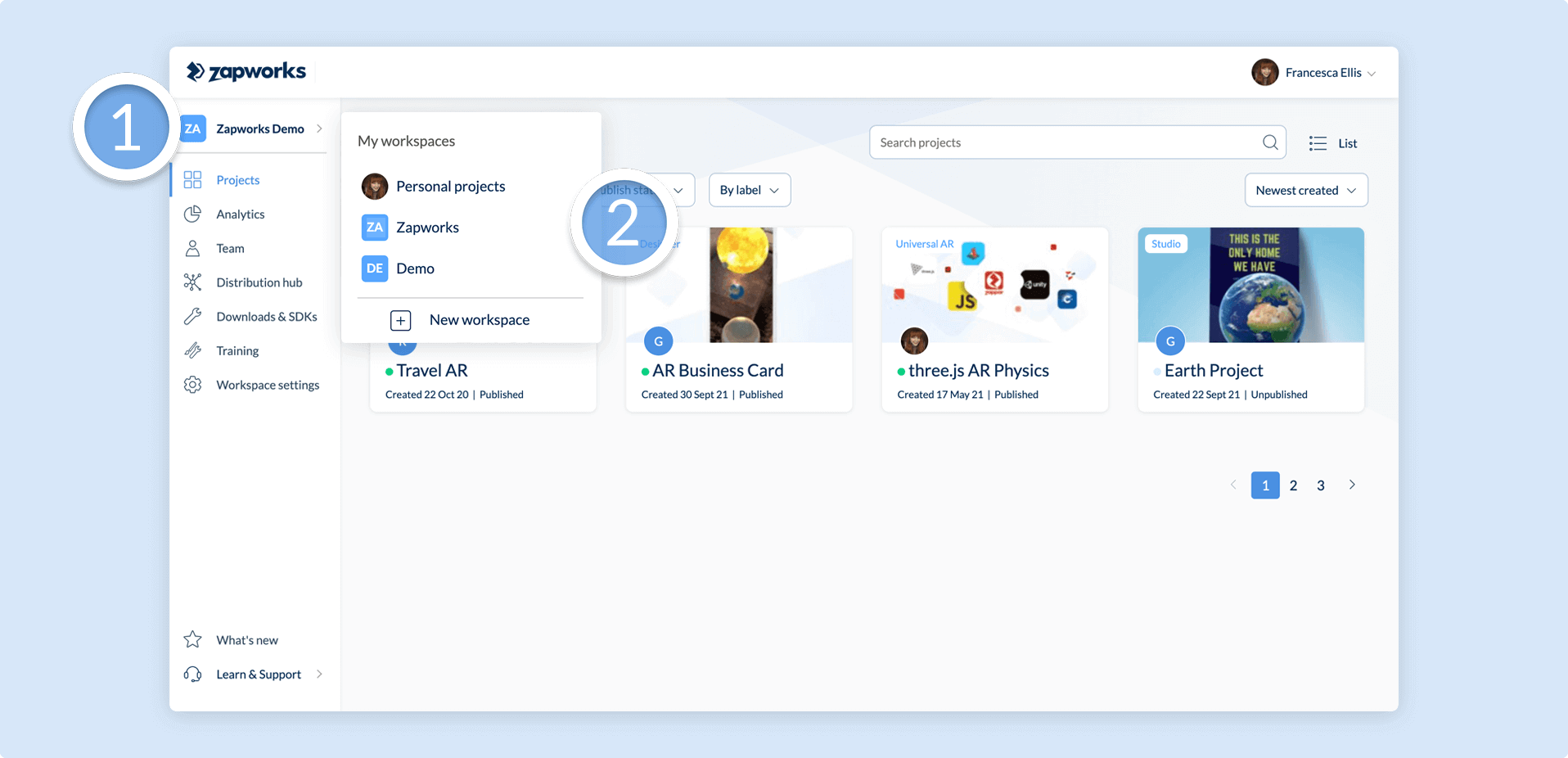The width and height of the screenshot is (1568, 758).
Task: Open Distribution hub using its node icon
Action: (192, 282)
